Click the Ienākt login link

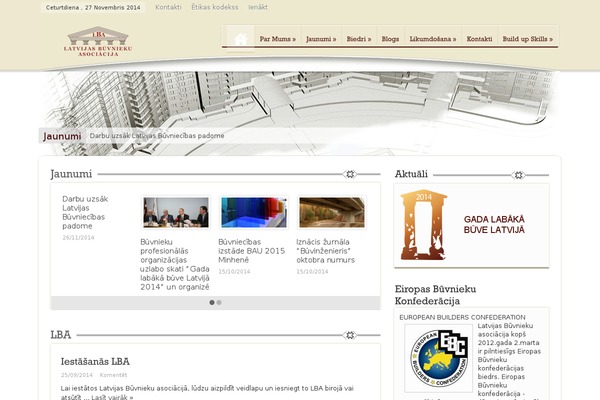(x=258, y=7)
